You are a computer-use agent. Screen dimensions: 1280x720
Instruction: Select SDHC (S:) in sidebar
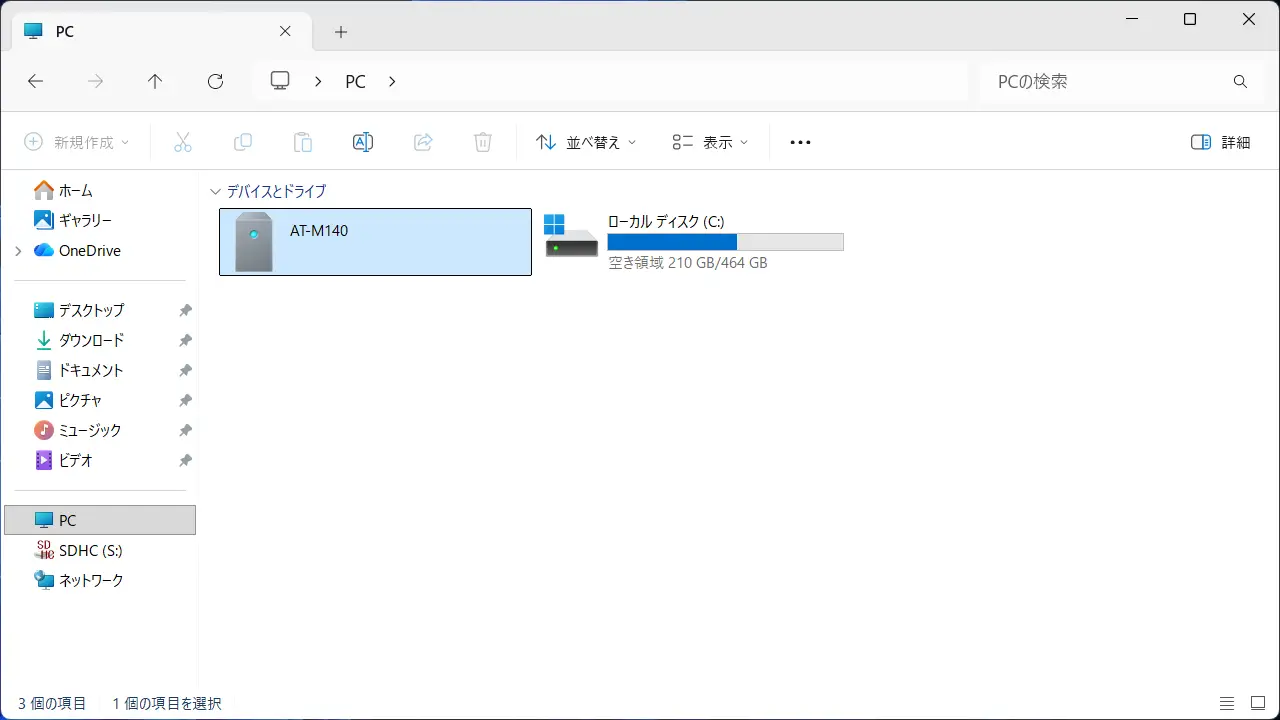[90, 550]
